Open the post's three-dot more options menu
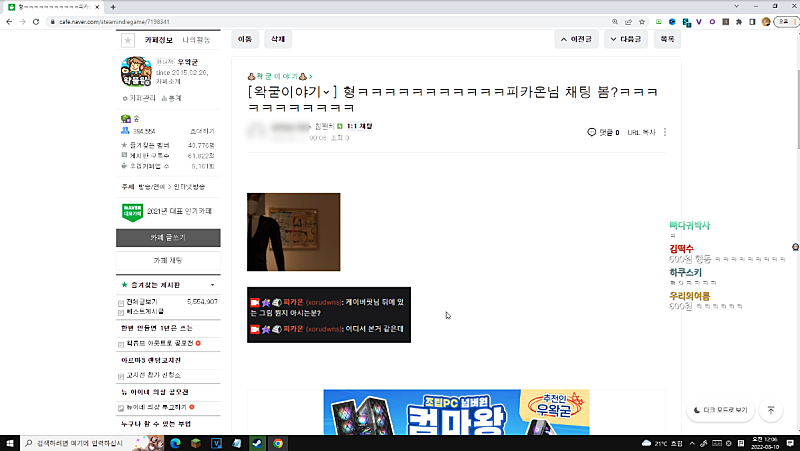The height and width of the screenshot is (451, 800). click(x=665, y=132)
